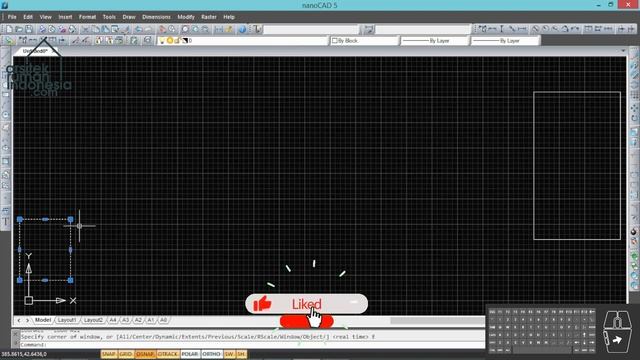Image resolution: width=640 pixels, height=360 pixels.
Task: Switch to the Layout1 tab
Action: pos(67,320)
